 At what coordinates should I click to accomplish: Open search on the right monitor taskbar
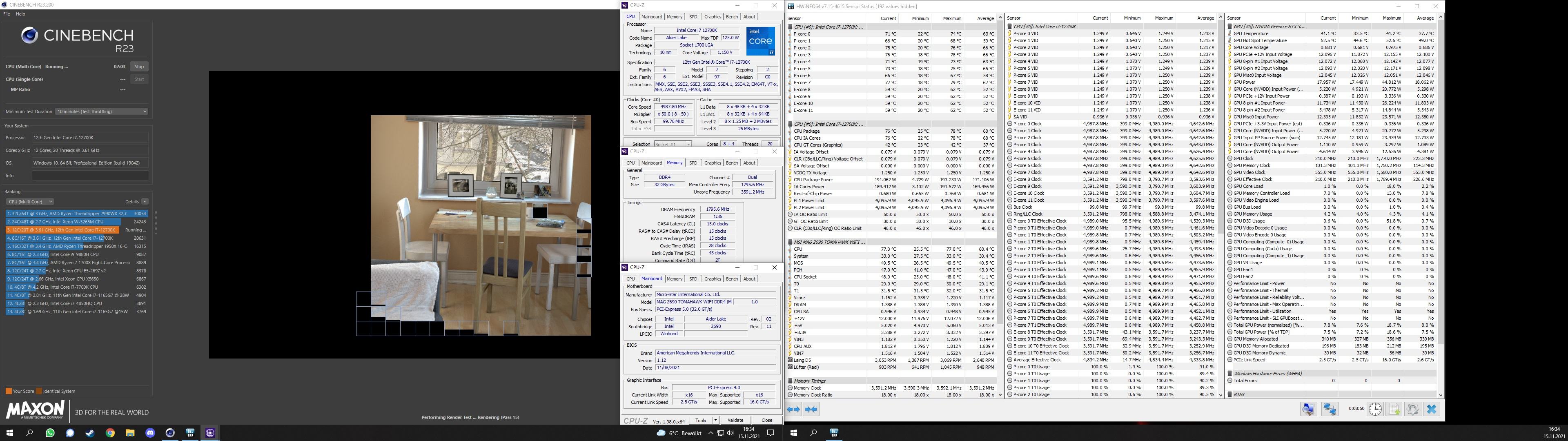[814, 433]
